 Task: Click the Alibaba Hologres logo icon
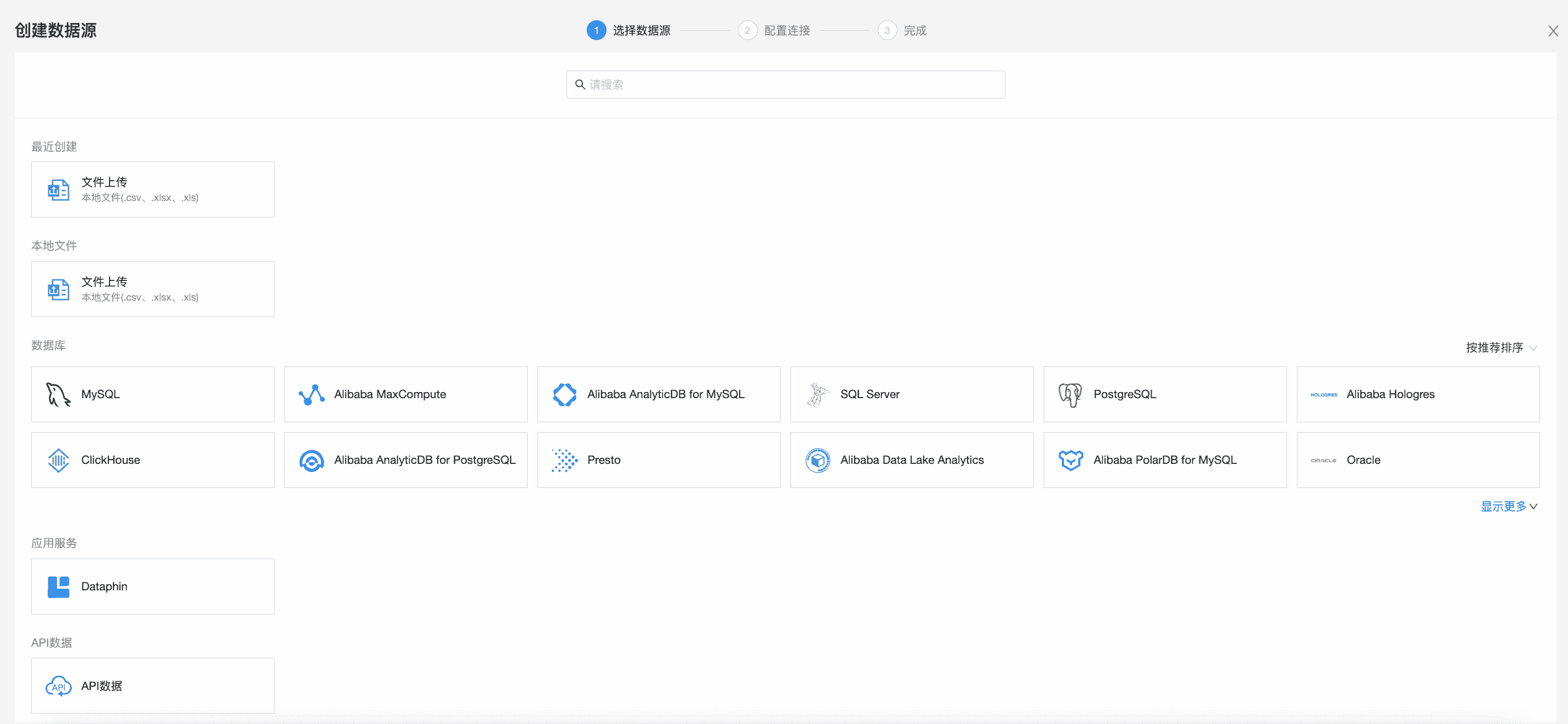coord(1324,395)
